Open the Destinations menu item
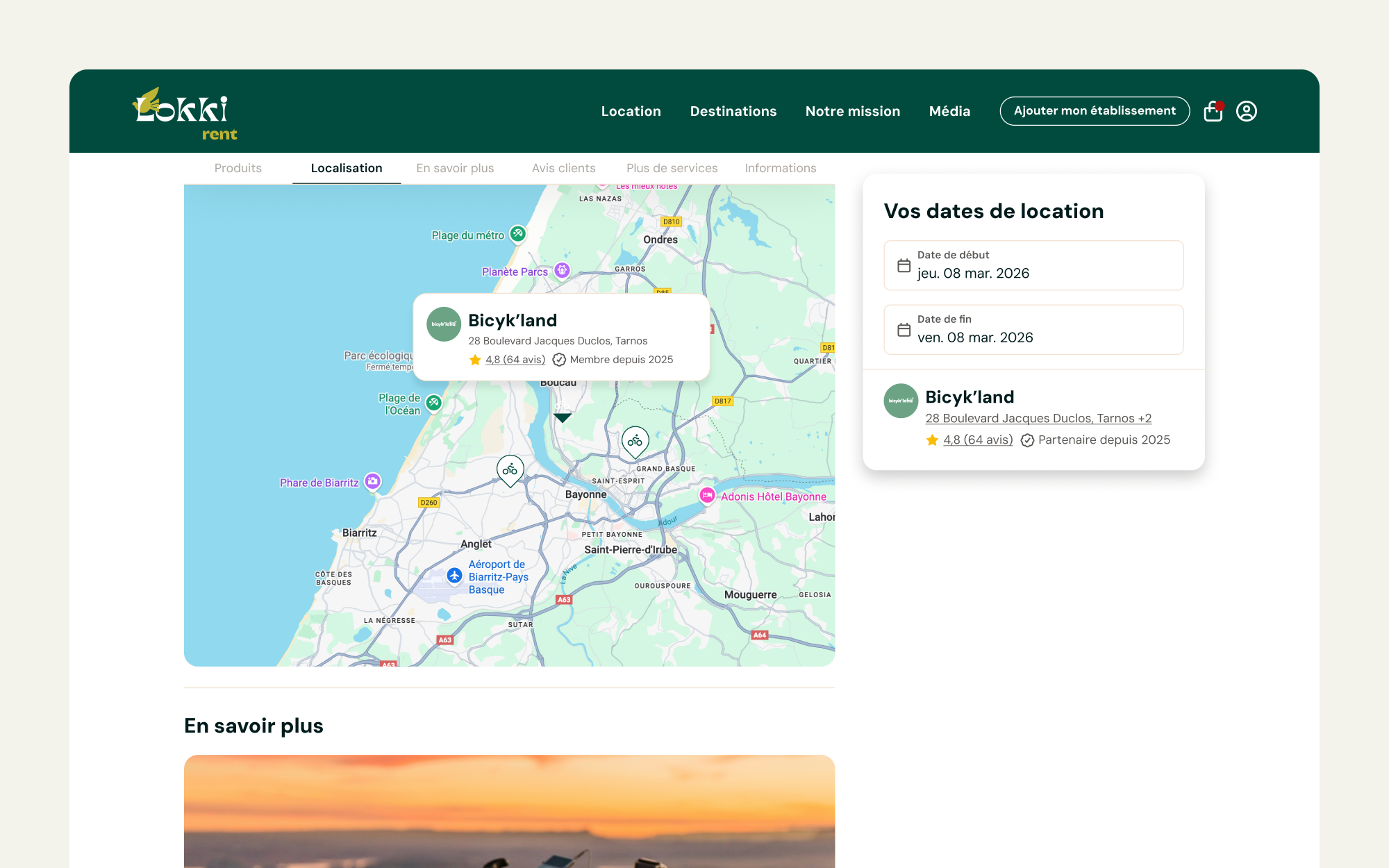The image size is (1389, 868). click(x=733, y=111)
